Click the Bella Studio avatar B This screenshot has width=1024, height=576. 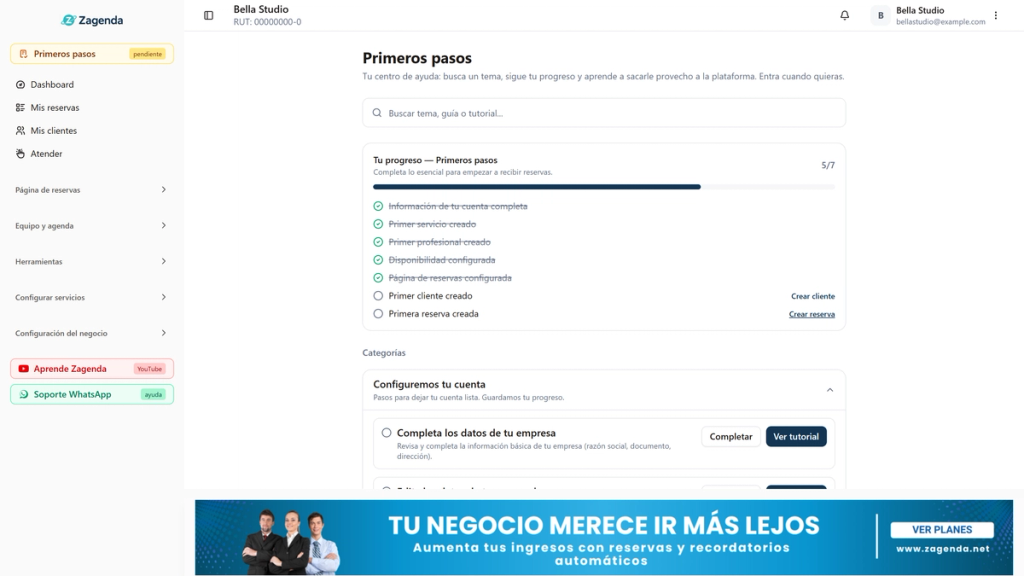click(880, 16)
